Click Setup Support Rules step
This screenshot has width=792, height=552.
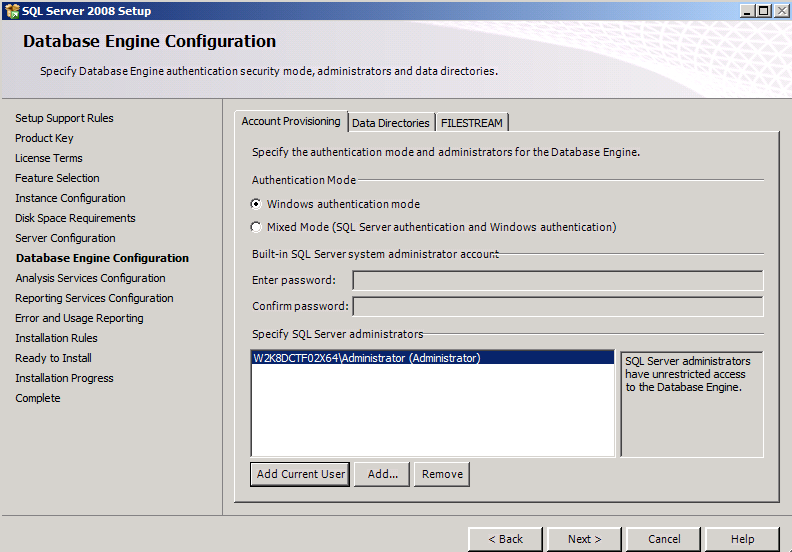click(64, 118)
